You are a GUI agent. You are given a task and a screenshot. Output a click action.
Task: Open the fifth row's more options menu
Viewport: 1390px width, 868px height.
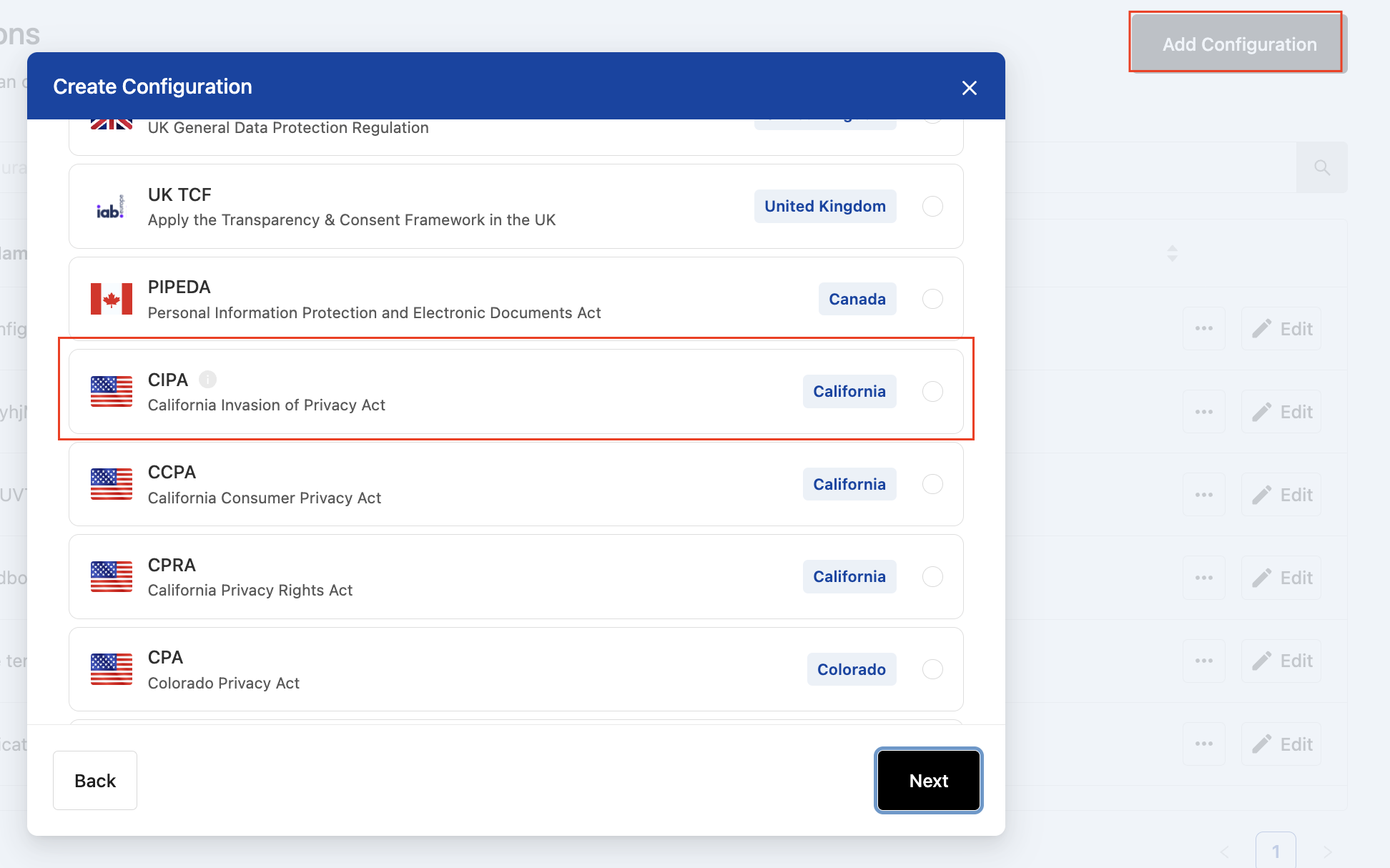[x=1204, y=661]
